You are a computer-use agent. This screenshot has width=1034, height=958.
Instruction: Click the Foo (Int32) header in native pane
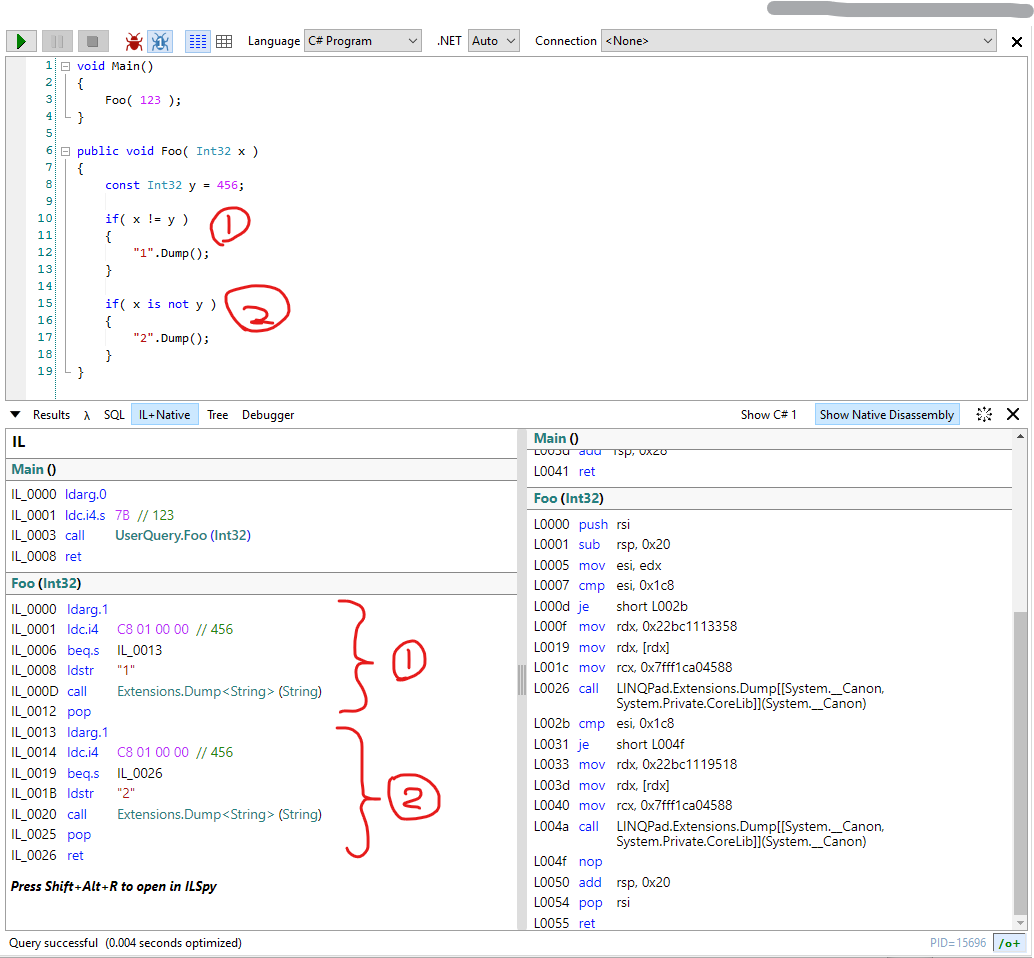point(568,498)
